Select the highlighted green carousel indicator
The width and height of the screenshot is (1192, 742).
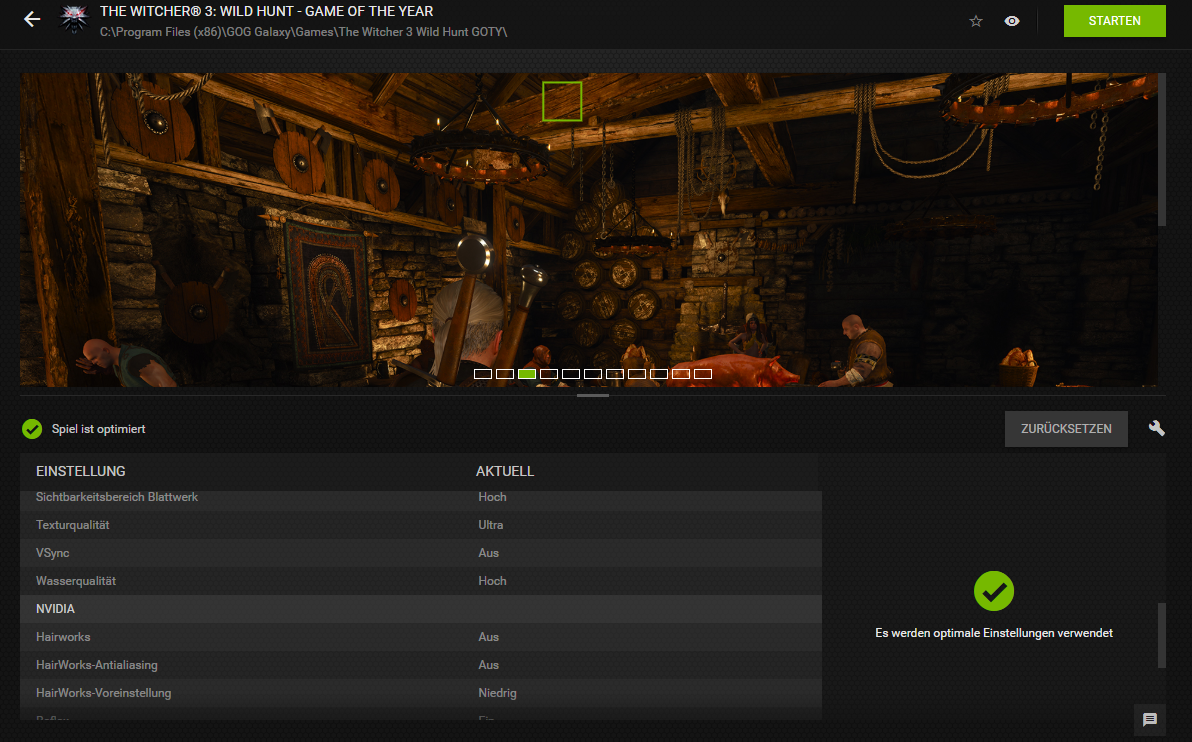point(525,373)
